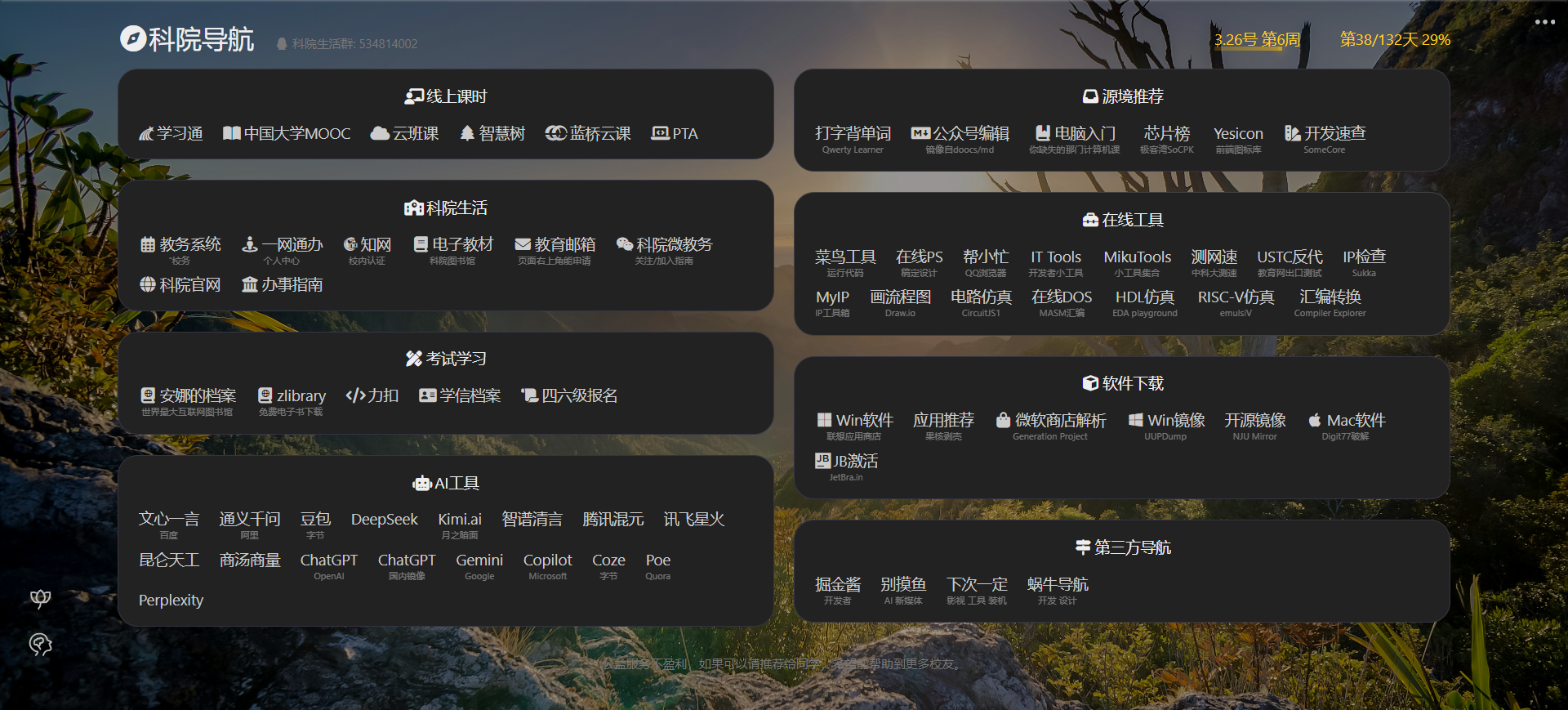Open 蜗牛导航 link
The width and height of the screenshot is (1568, 710).
pyautogui.click(x=1058, y=590)
